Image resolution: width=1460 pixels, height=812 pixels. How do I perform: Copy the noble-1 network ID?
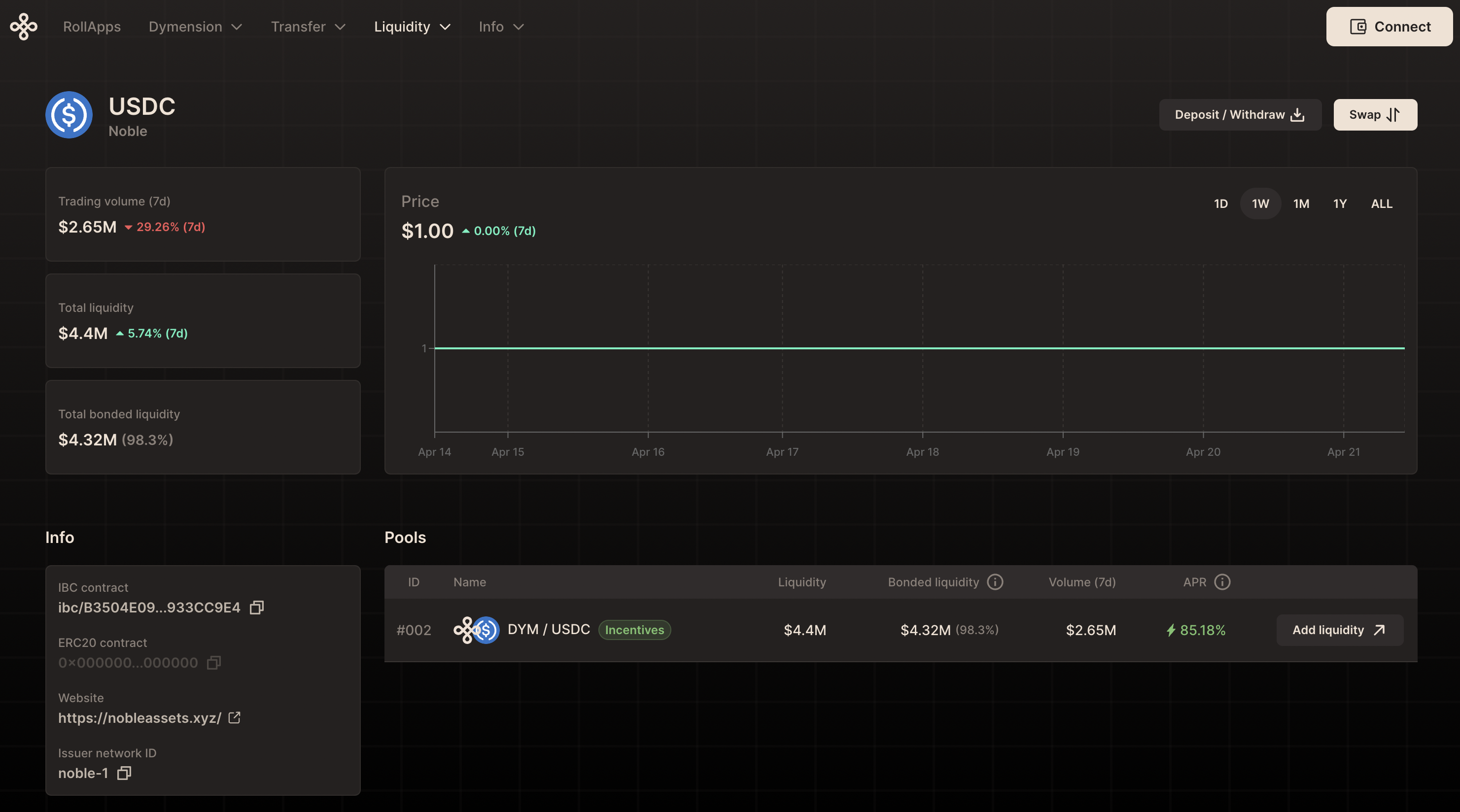124,773
